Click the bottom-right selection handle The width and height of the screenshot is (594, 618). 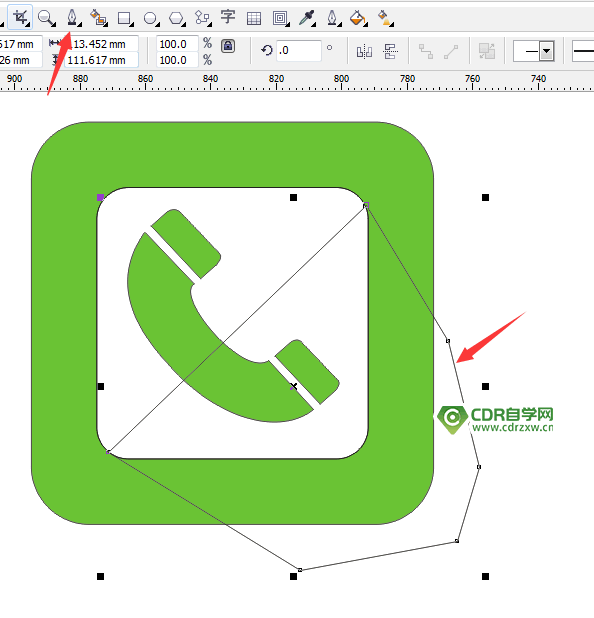[x=485, y=577]
